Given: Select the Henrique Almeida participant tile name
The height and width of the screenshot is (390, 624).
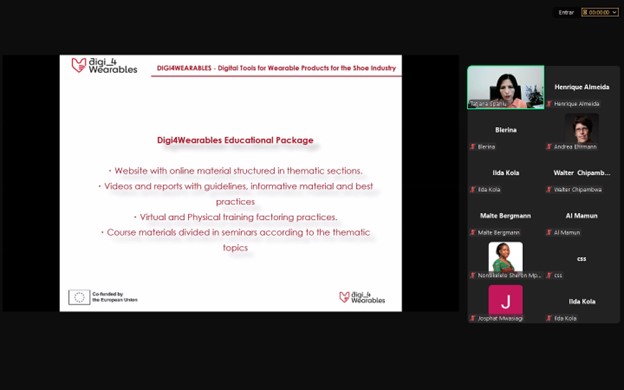Looking at the screenshot, I should (x=582, y=87).
